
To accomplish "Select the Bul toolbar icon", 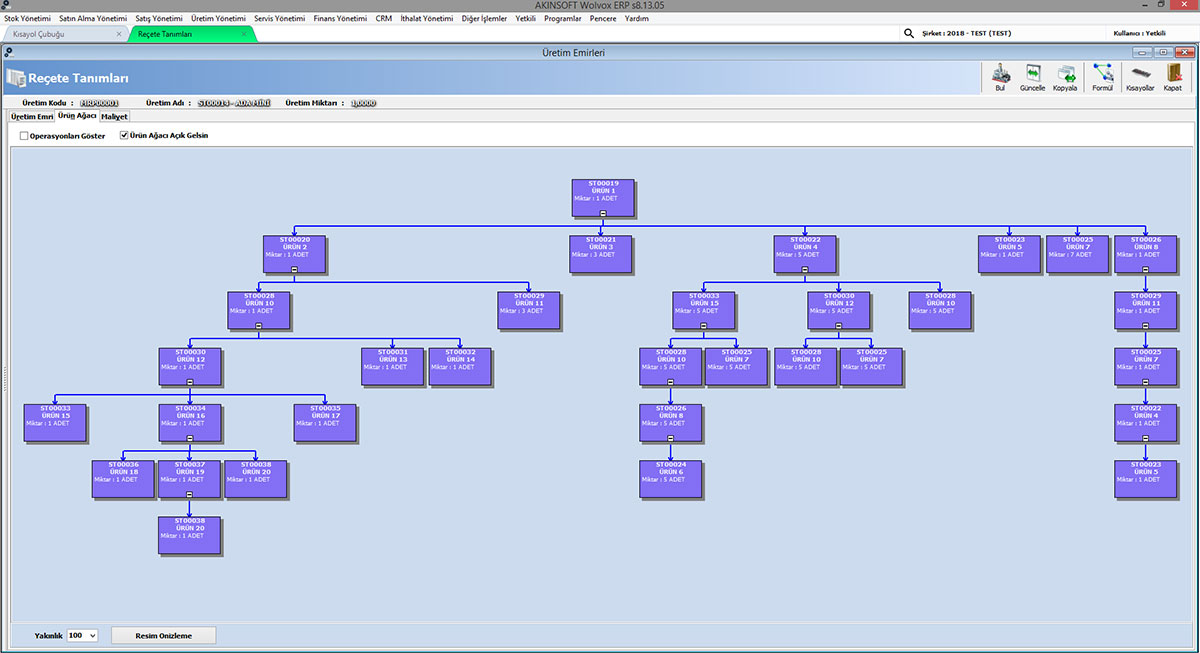I will pos(1000,75).
